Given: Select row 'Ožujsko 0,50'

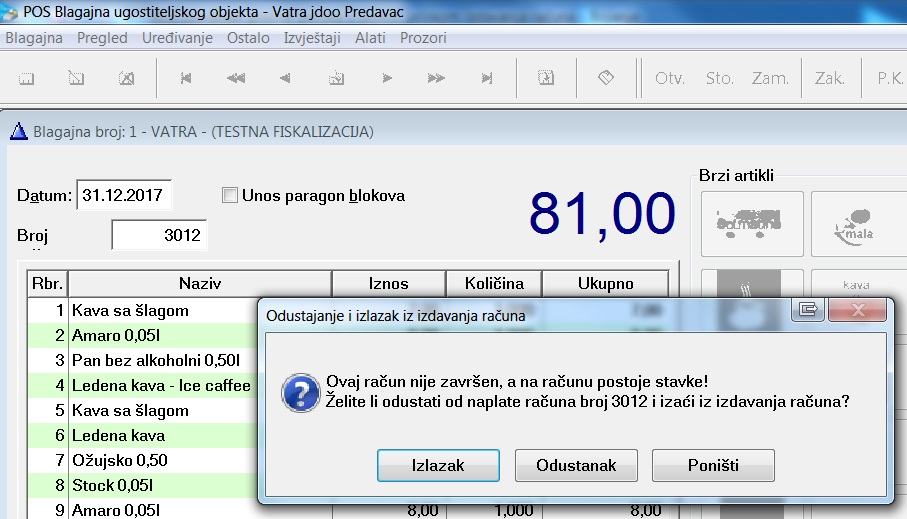Looking at the screenshot, I should click(x=142, y=460).
